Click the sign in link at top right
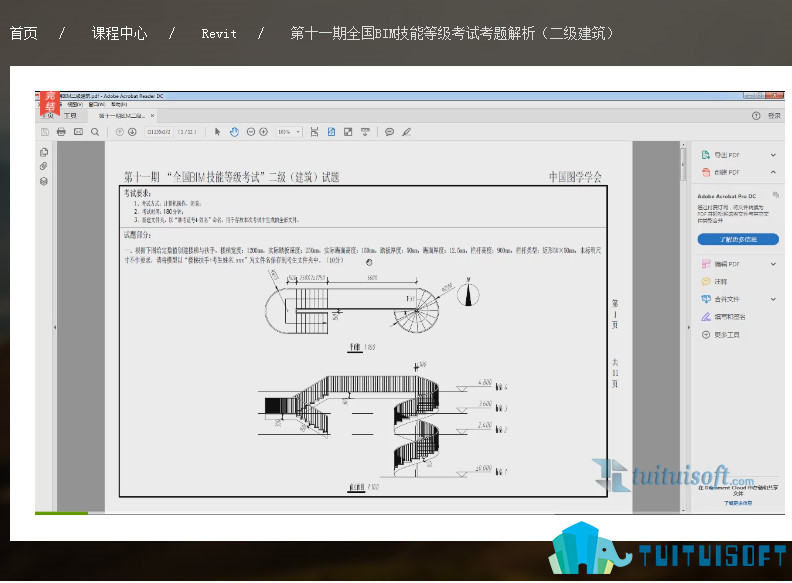 pos(774,116)
